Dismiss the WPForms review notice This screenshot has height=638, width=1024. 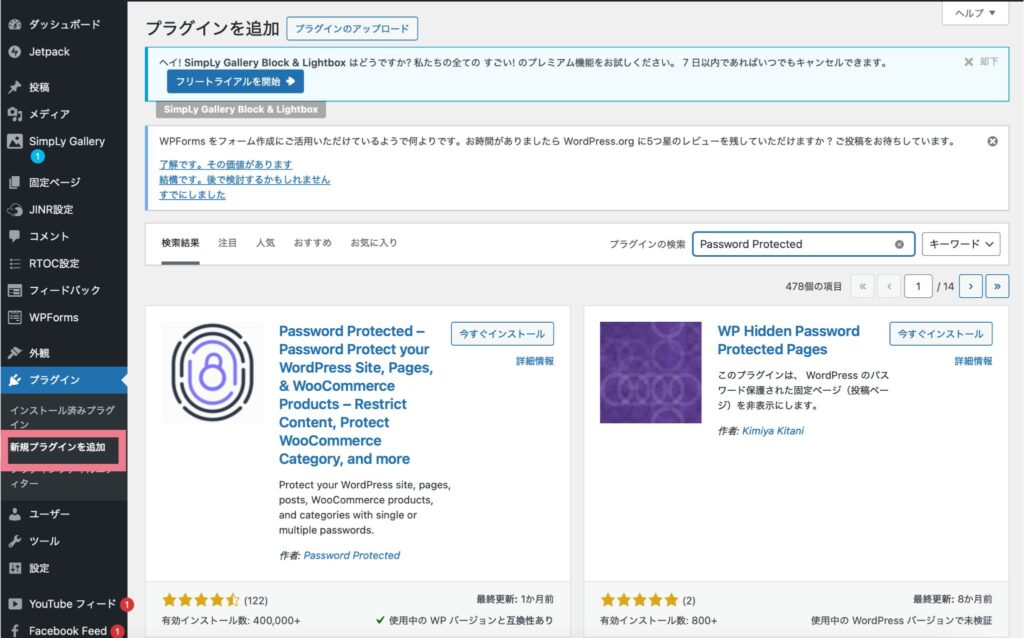(992, 142)
